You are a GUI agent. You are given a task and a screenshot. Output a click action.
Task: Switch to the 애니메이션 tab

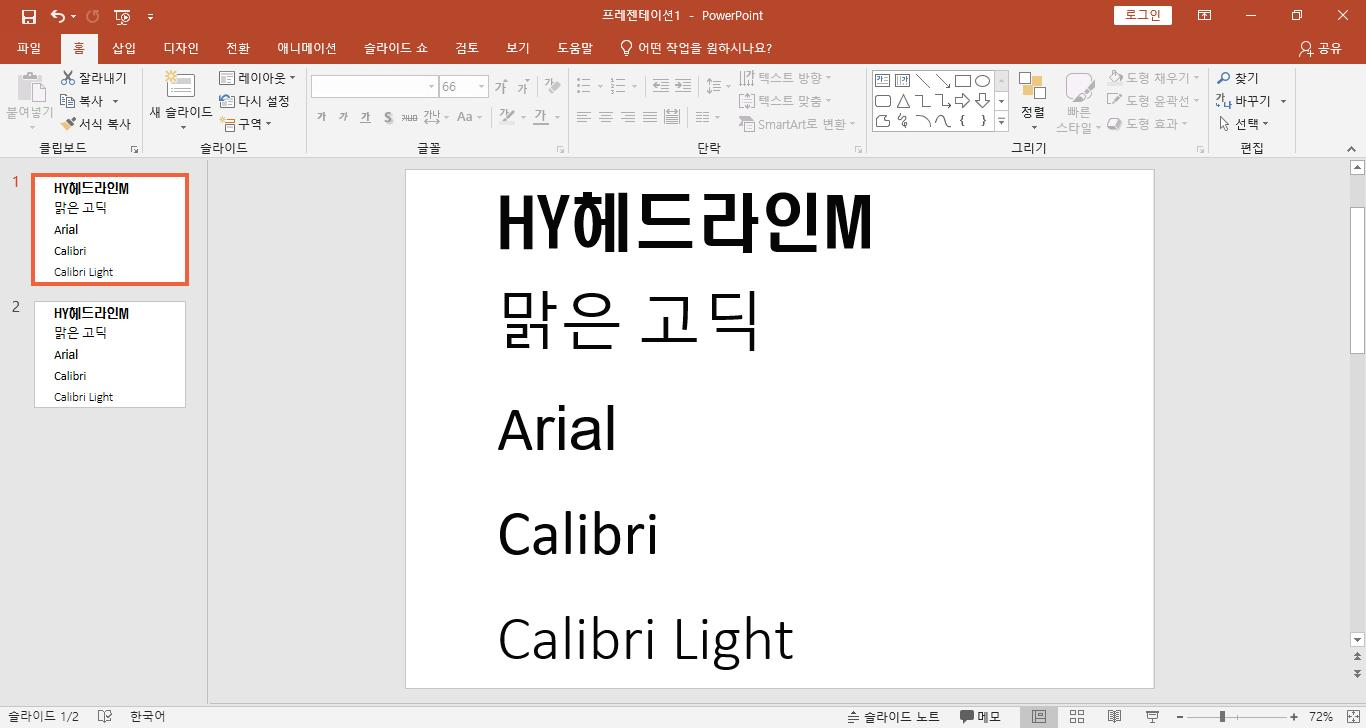[x=307, y=48]
